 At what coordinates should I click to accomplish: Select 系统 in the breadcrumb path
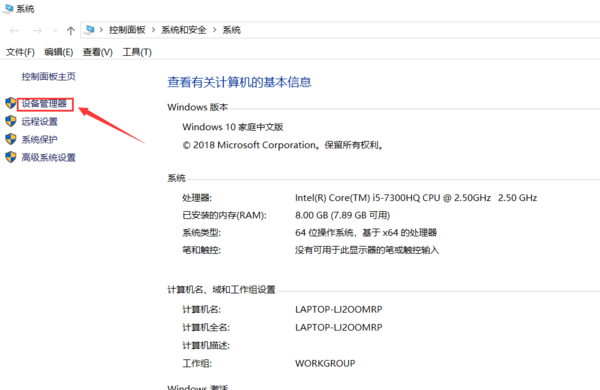click(232, 30)
